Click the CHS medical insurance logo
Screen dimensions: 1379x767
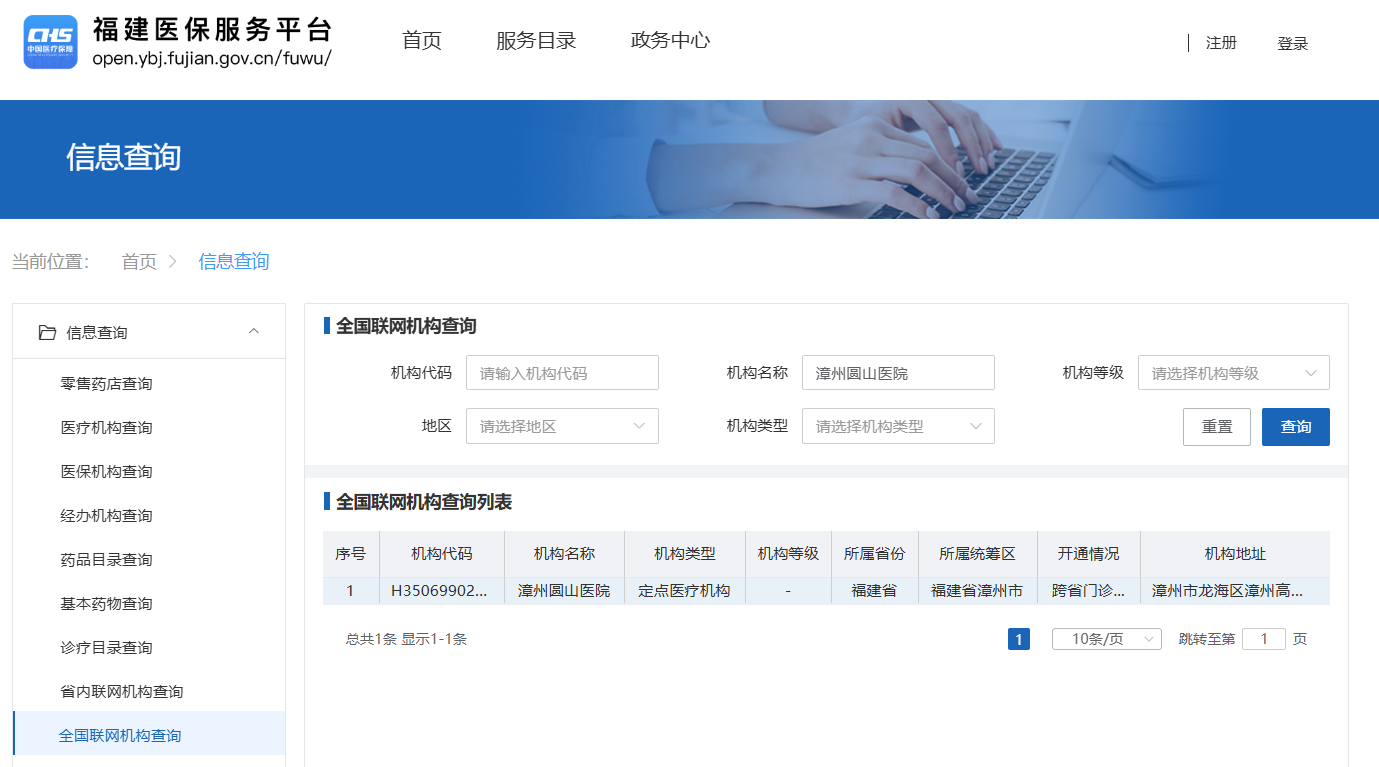(x=50, y=42)
